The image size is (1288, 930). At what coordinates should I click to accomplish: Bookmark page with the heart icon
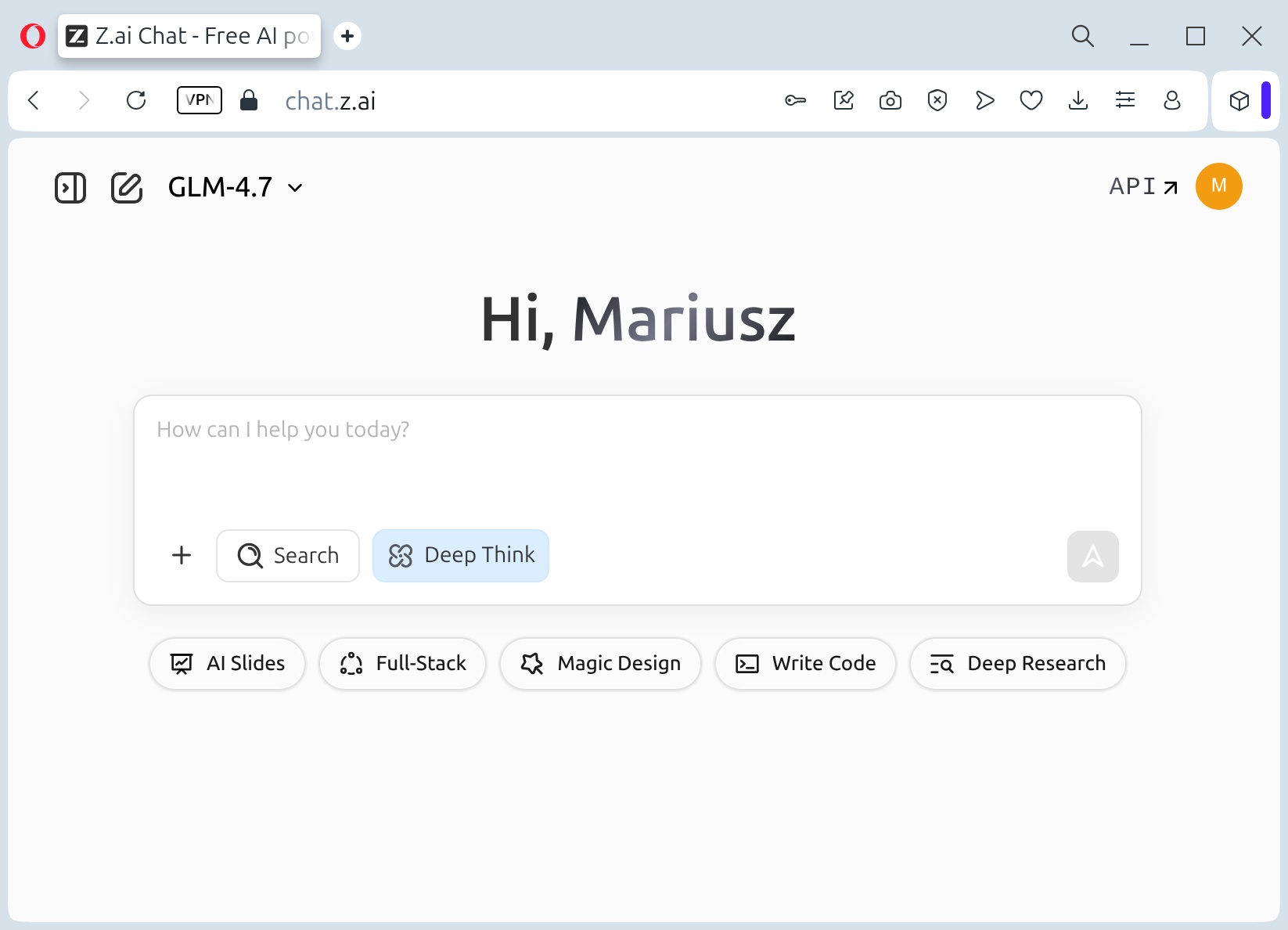(1031, 100)
